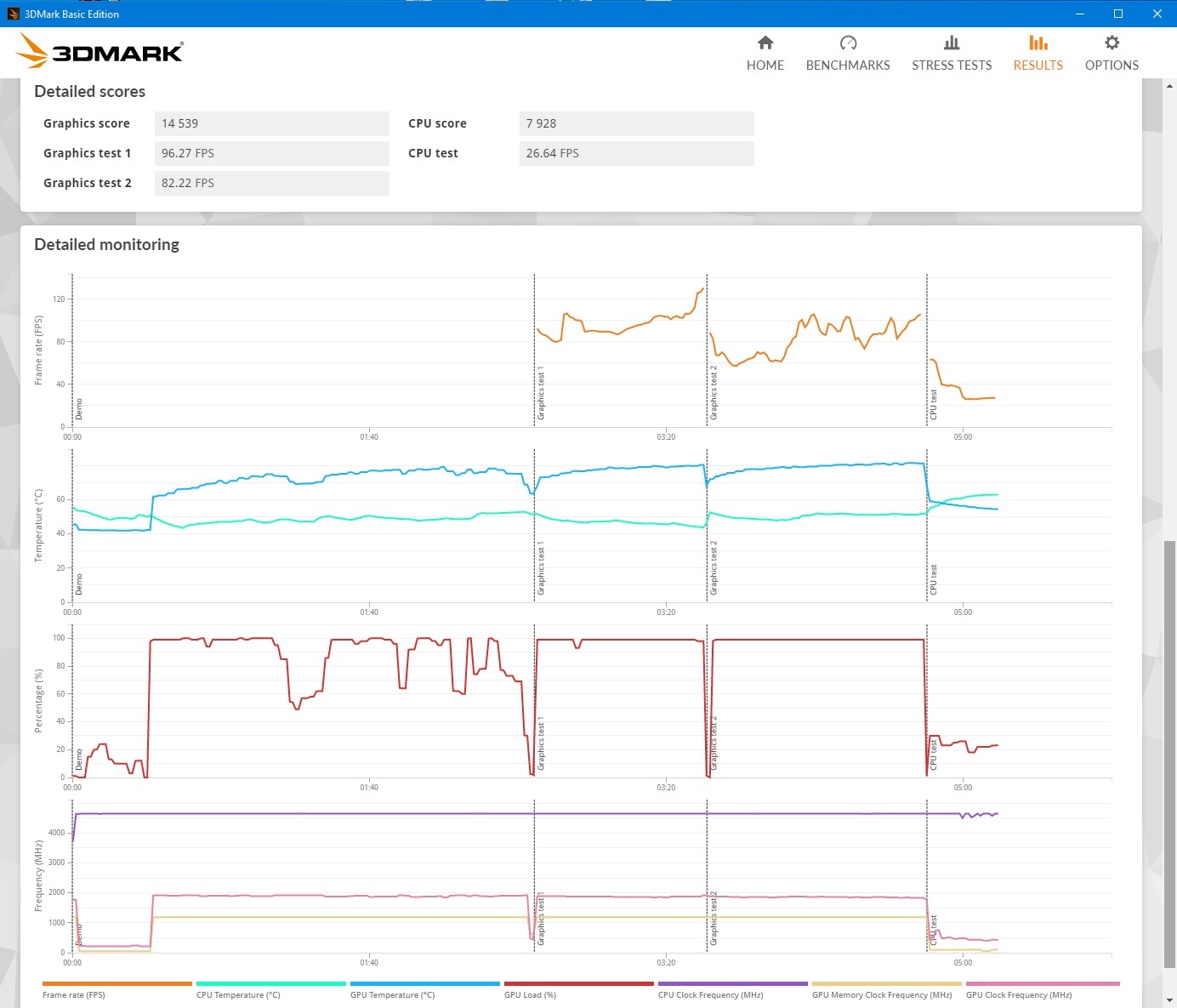Open the Home icon in navigation
1177x1008 pixels.
[765, 43]
